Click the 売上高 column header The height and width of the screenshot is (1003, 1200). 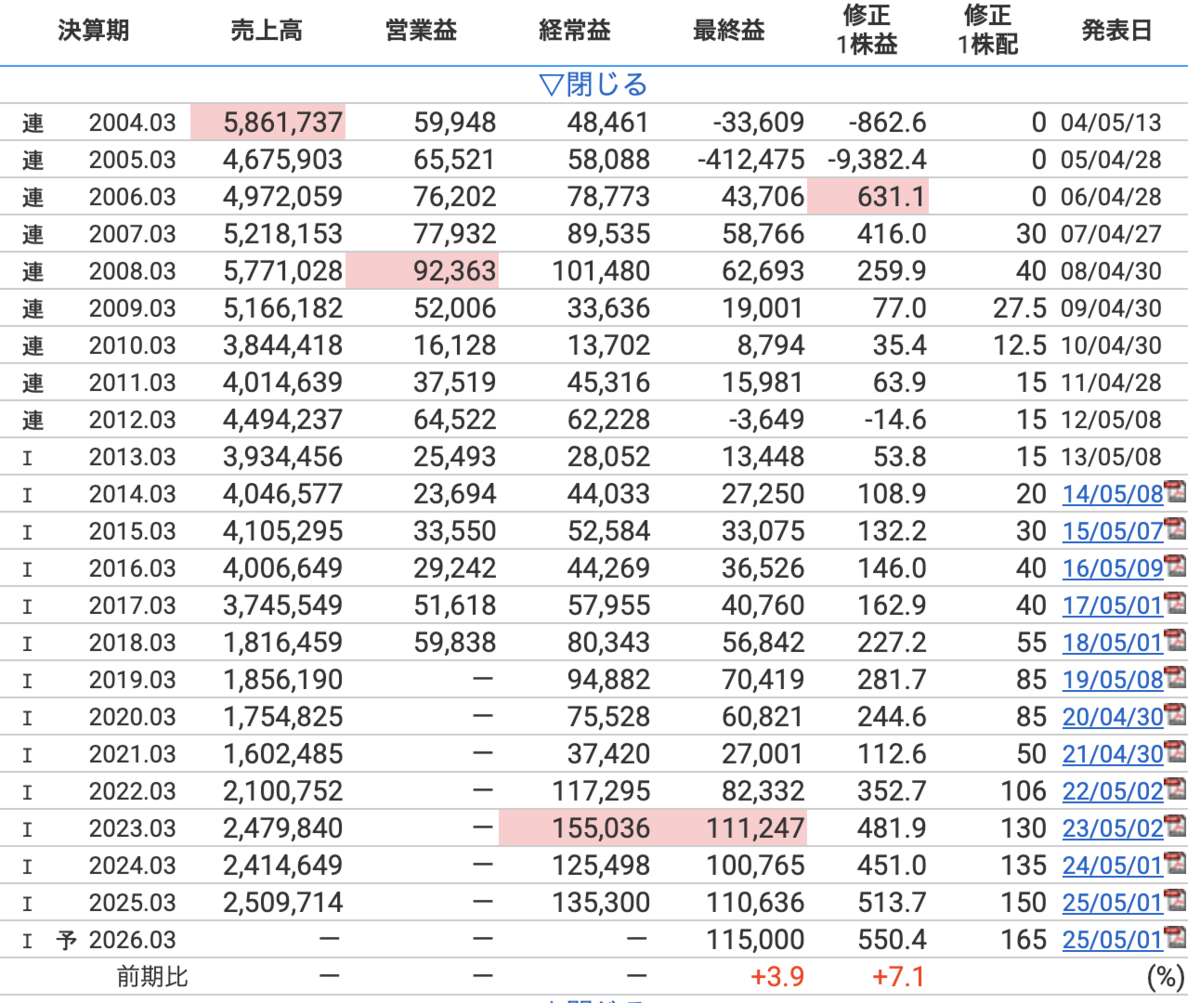click(266, 31)
